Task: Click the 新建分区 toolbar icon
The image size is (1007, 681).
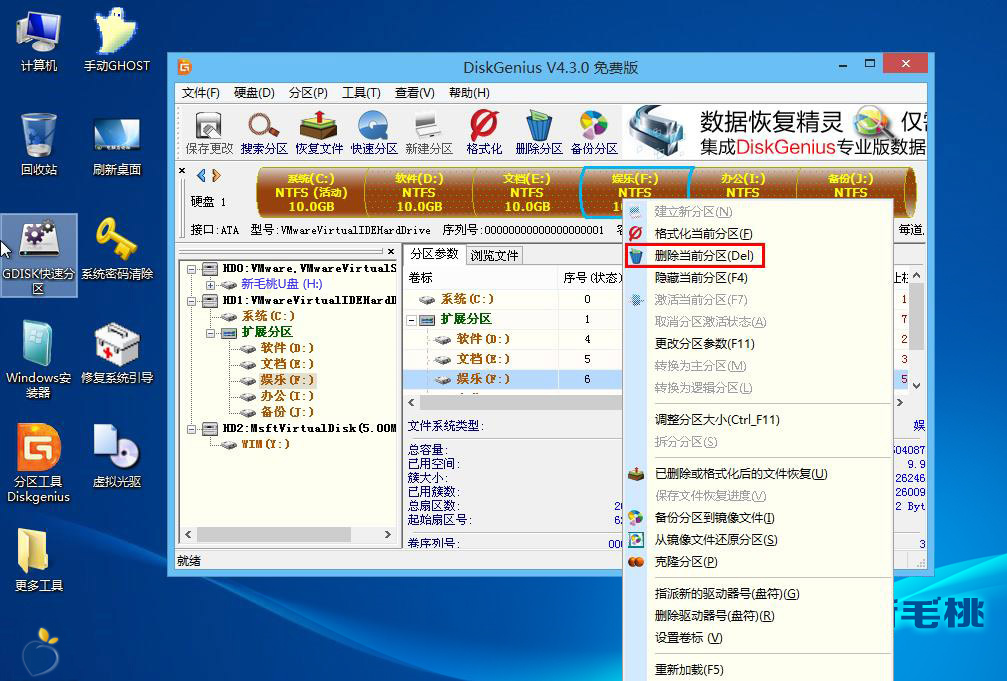Action: (428, 134)
